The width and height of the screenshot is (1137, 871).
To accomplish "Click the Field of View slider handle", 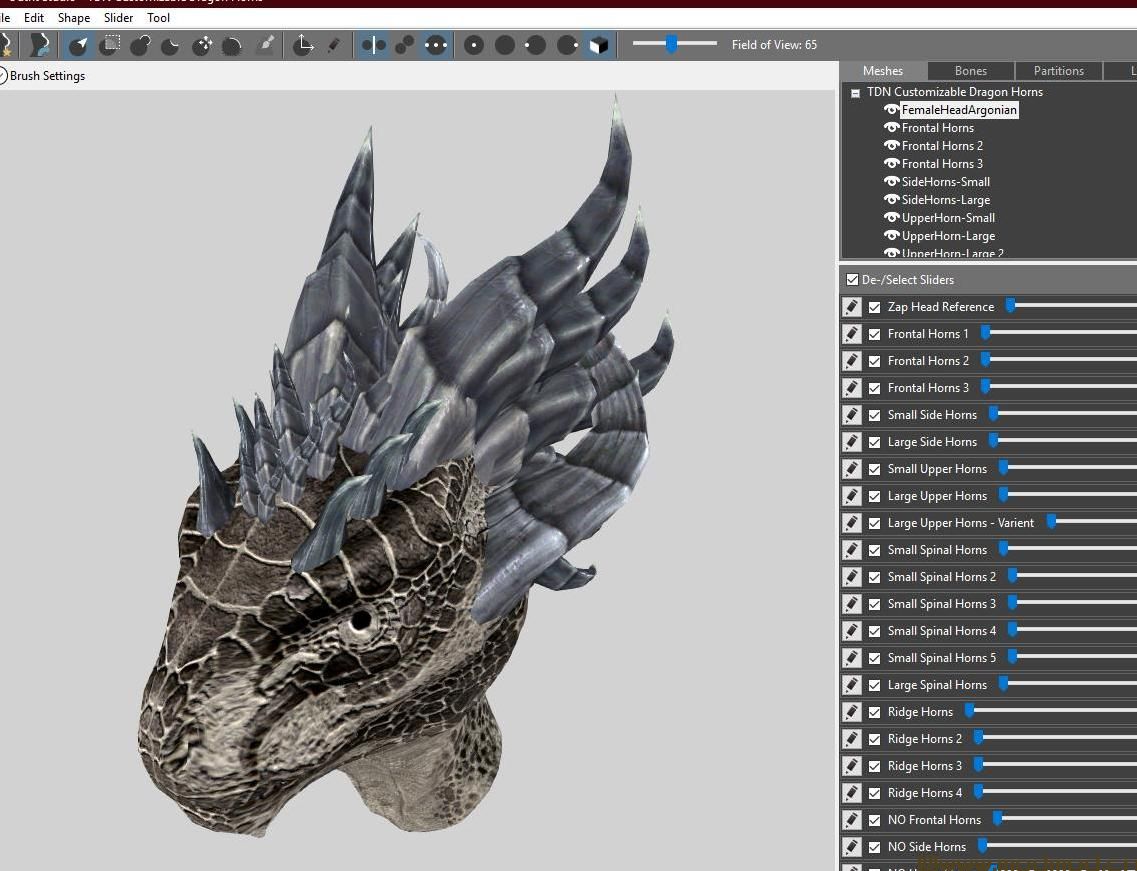I will (x=673, y=44).
